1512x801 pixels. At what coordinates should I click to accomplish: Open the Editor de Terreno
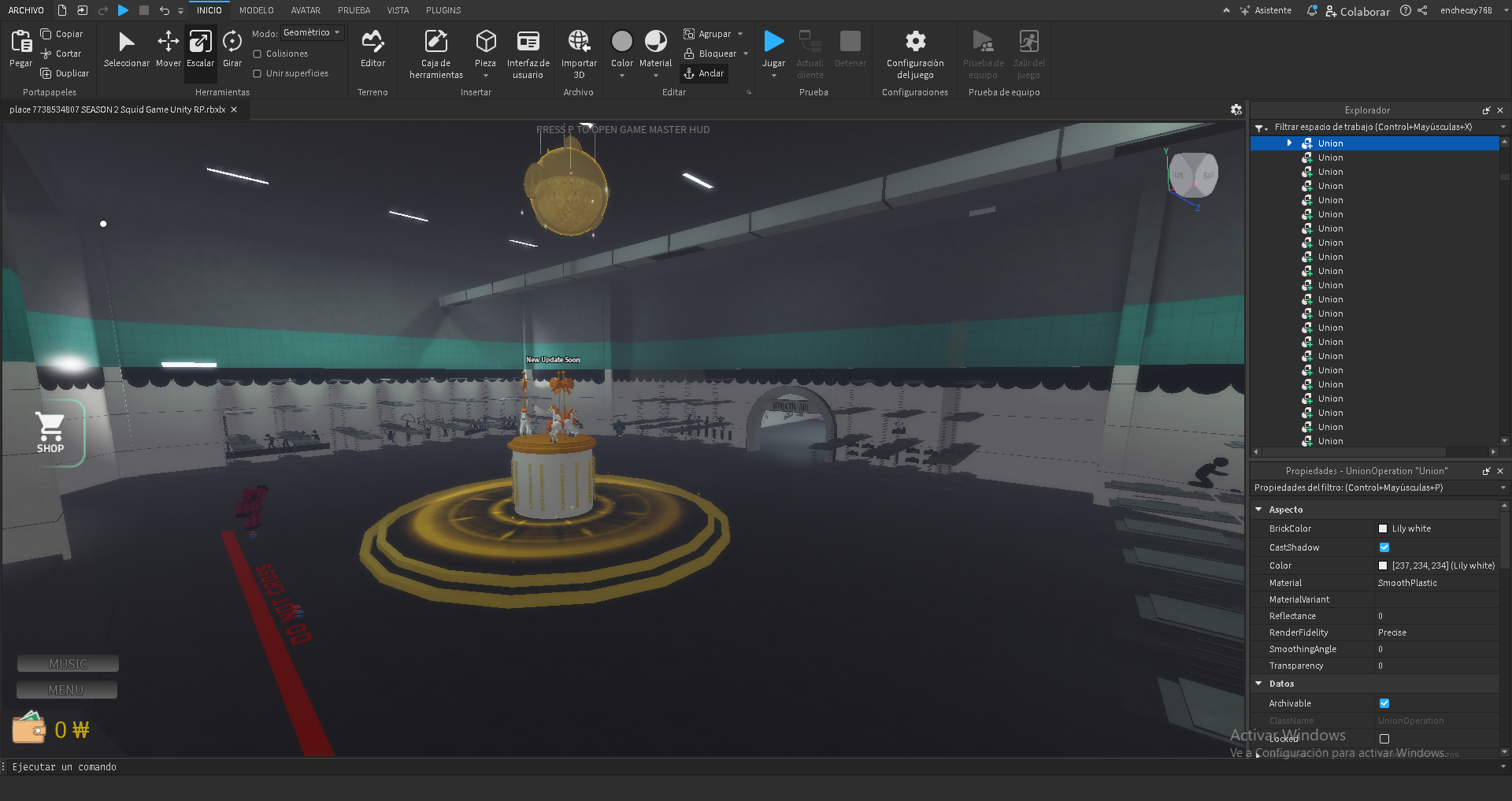click(x=372, y=47)
